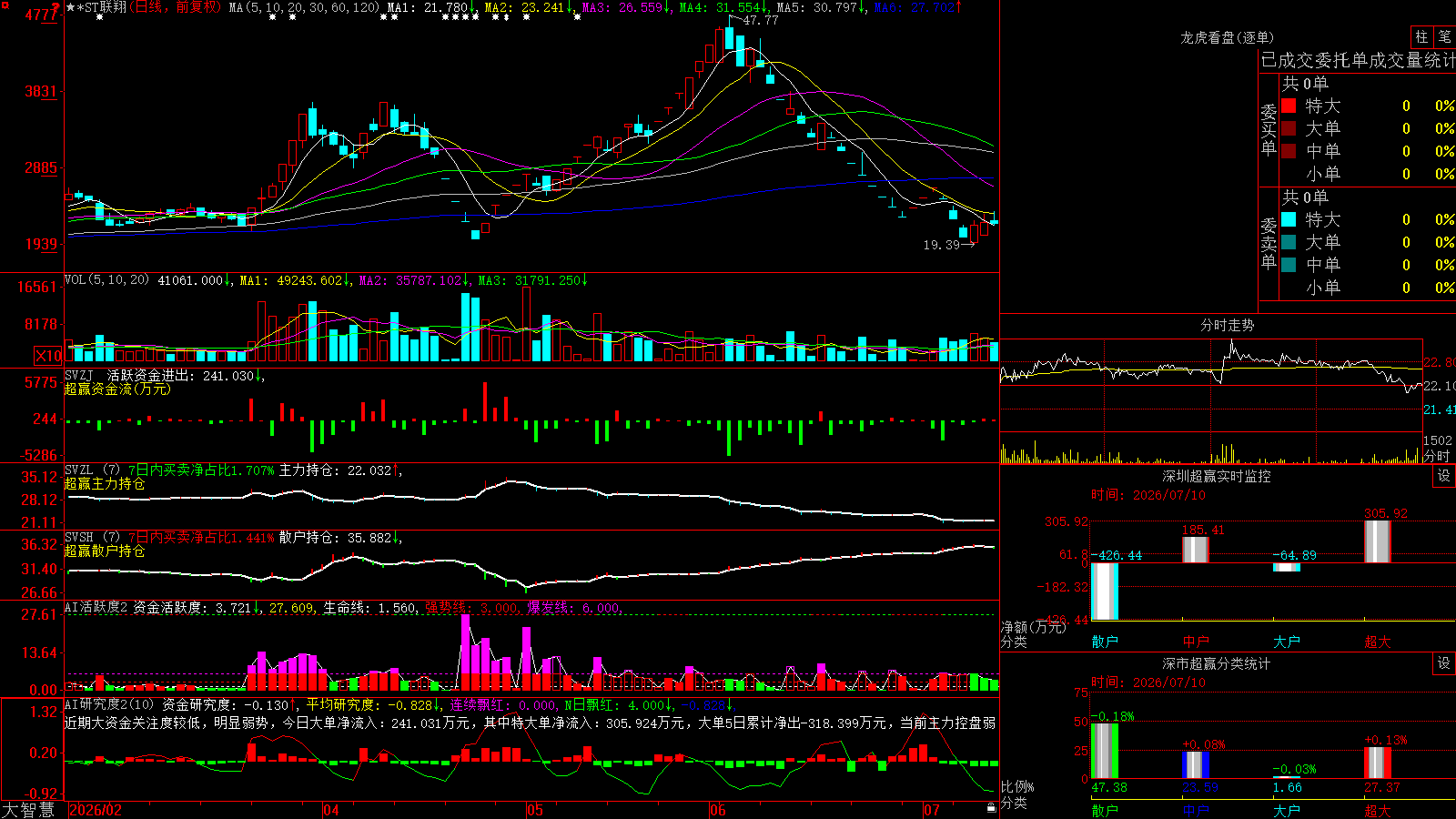Click the 19.39 low price annotation
Image resolution: width=1456 pixels, height=819 pixels.
(941, 245)
